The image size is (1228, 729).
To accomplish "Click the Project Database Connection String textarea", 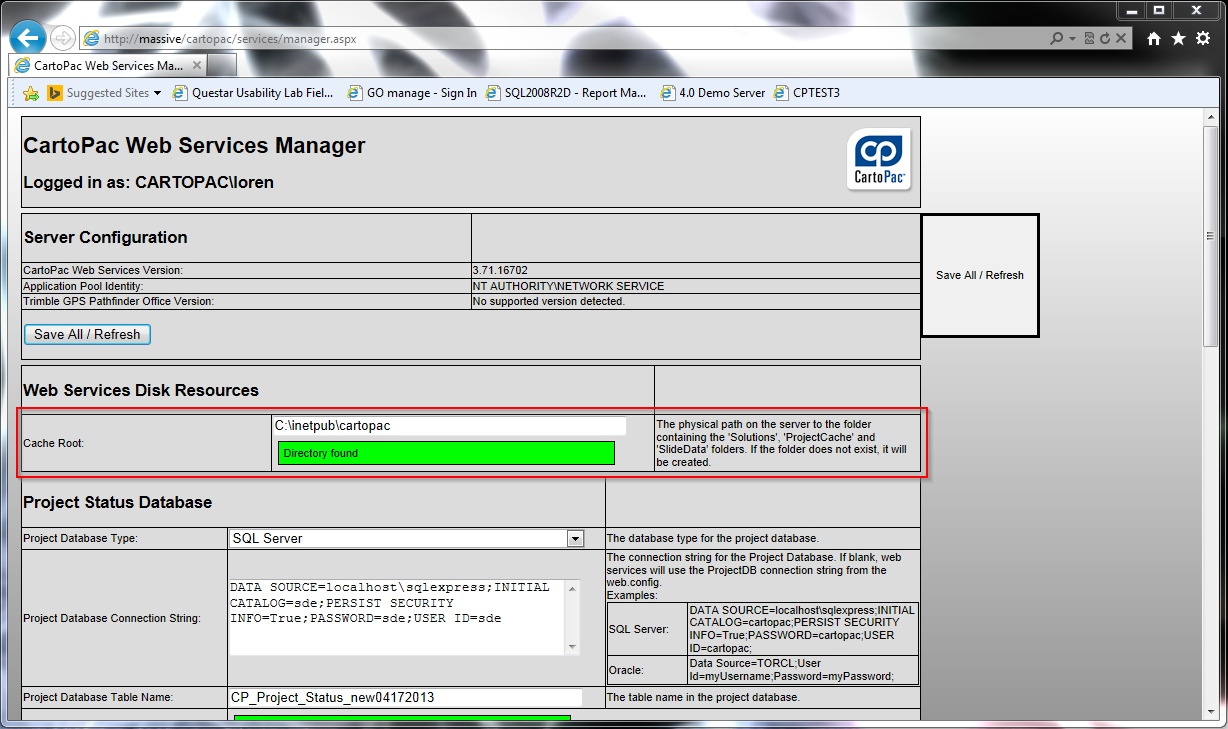I will [x=395, y=617].
